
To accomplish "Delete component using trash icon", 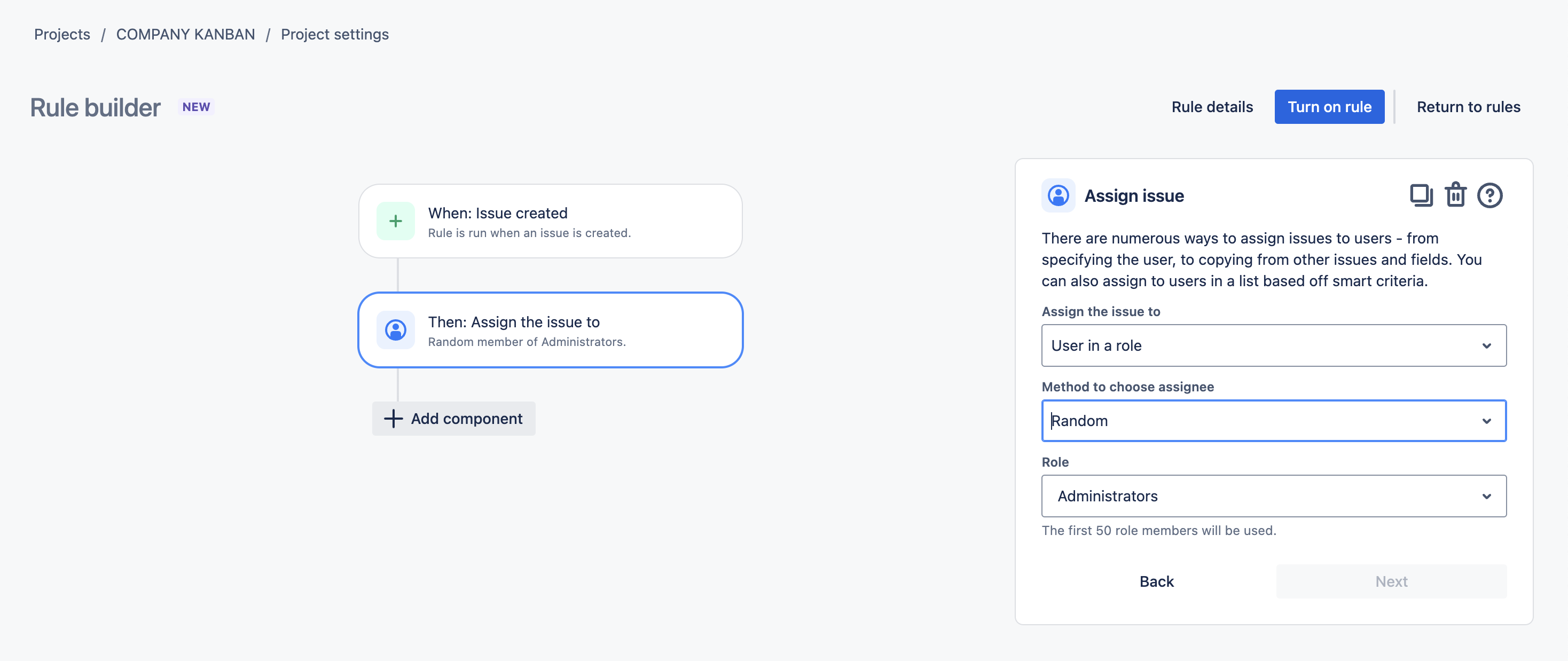I will (x=1455, y=195).
